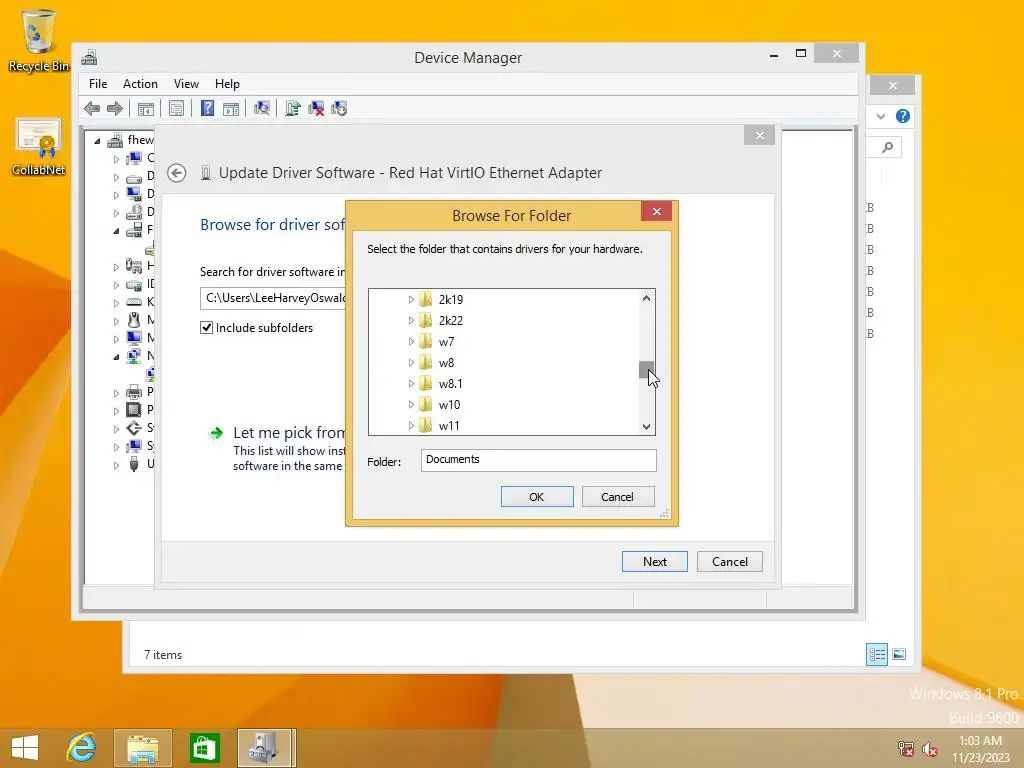
Task: Open the View menu
Action: pyautogui.click(x=186, y=84)
